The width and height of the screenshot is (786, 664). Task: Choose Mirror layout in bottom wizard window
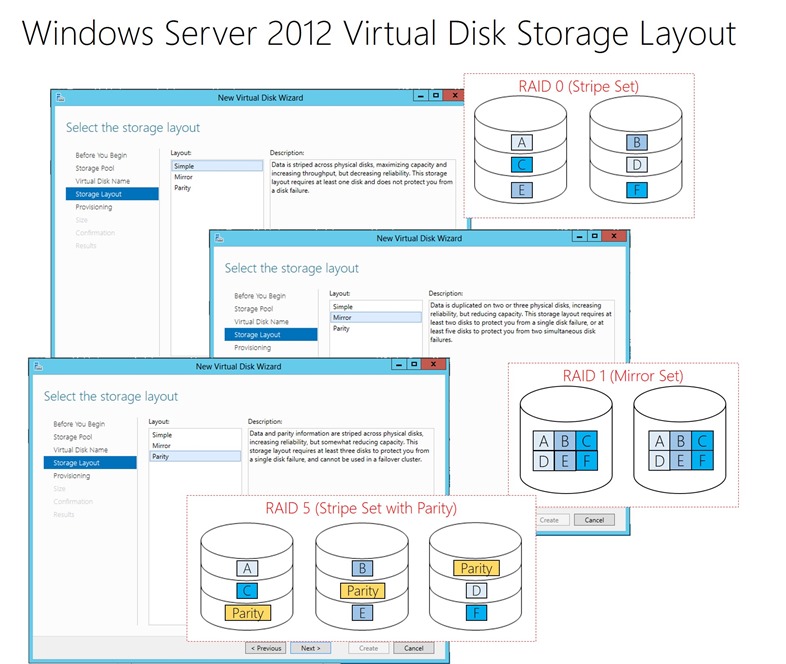pos(161,446)
